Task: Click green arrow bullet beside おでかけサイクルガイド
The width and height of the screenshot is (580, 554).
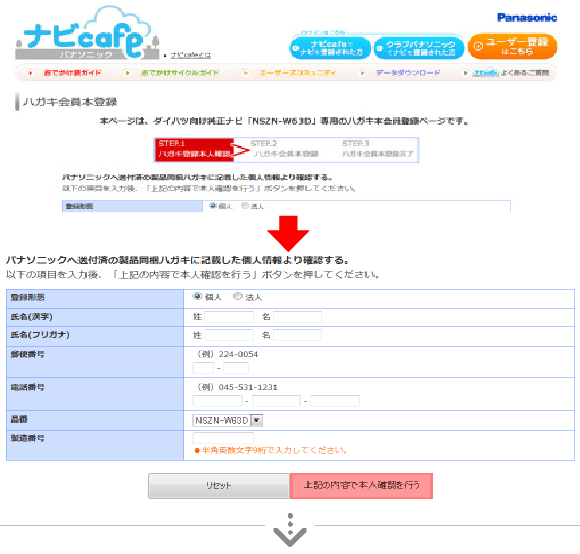Action: (128, 73)
